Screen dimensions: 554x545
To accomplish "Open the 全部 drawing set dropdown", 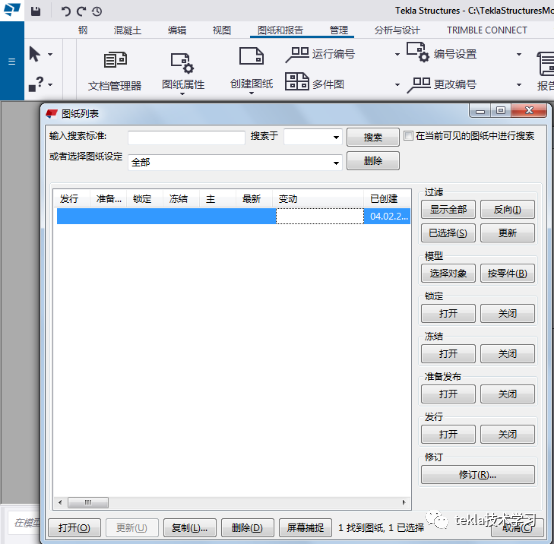I will pos(235,162).
